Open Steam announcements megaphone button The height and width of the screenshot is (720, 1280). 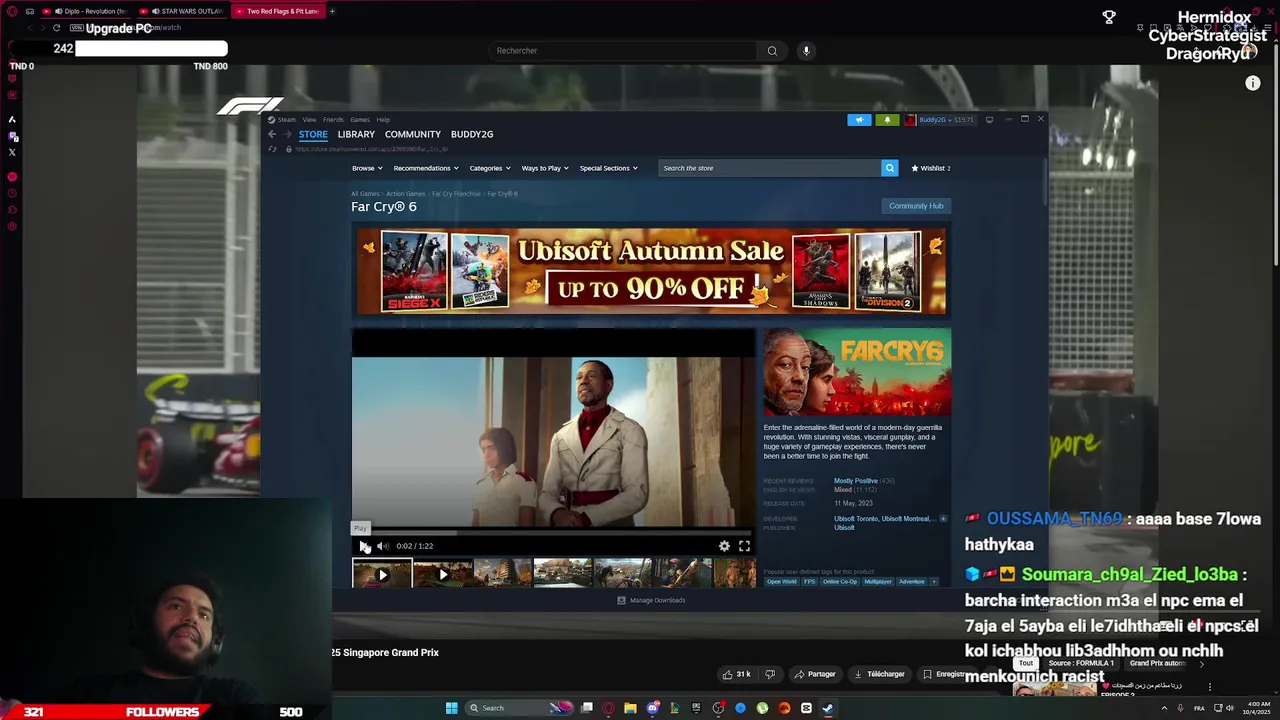(x=859, y=120)
